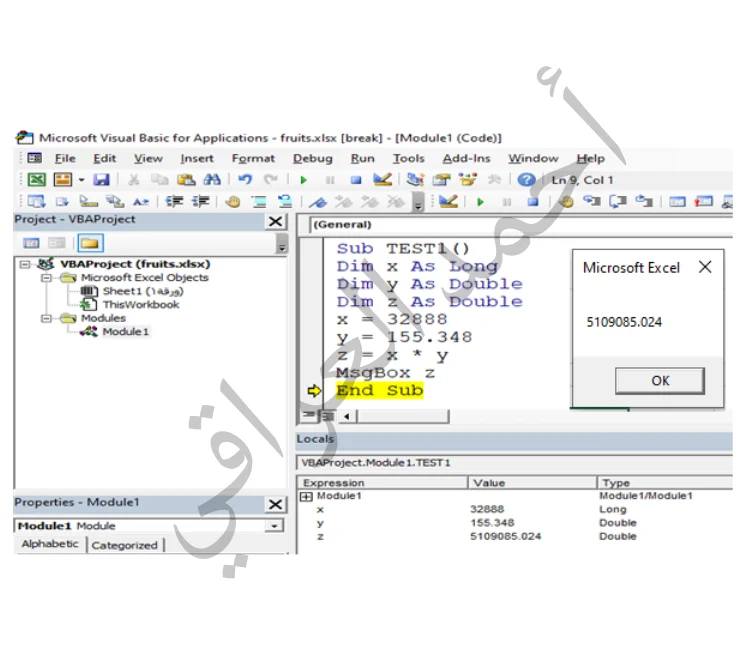Open Edit toolbar options overflow arrow
This screenshot has width=751, height=664.
418,202
